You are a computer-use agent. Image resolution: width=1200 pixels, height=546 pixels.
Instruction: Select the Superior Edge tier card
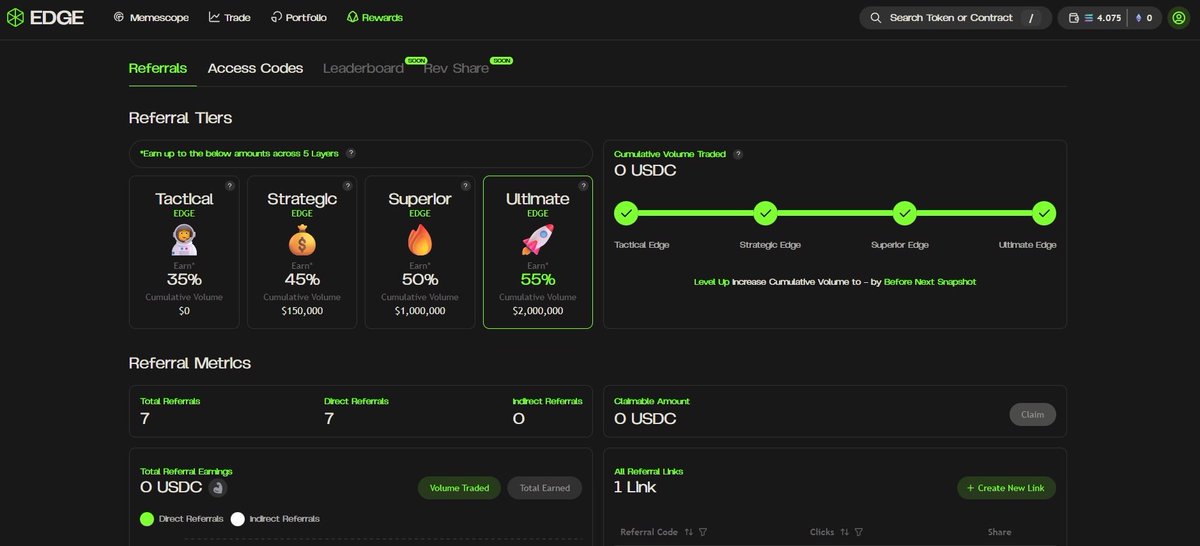[x=420, y=252]
